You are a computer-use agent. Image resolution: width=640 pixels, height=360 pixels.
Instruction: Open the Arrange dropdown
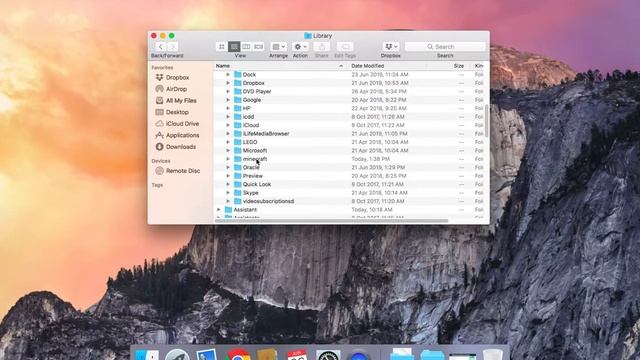click(279, 47)
